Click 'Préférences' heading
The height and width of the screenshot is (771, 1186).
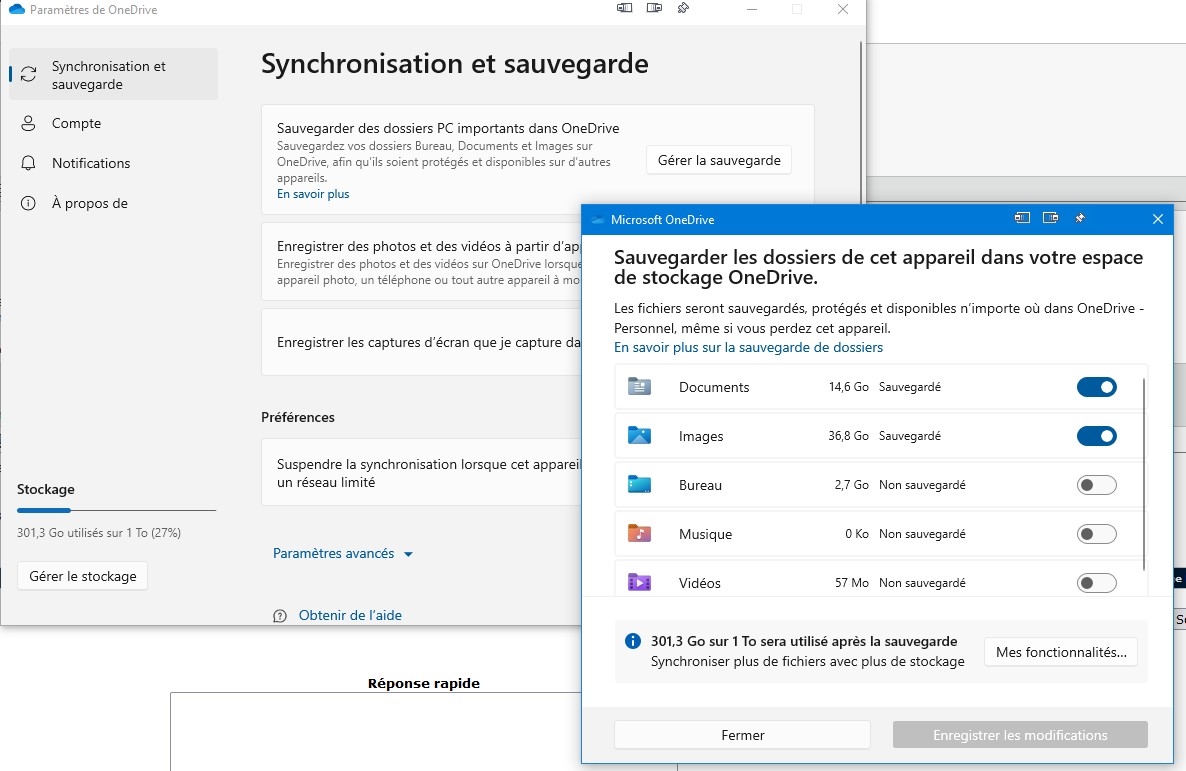pos(298,418)
